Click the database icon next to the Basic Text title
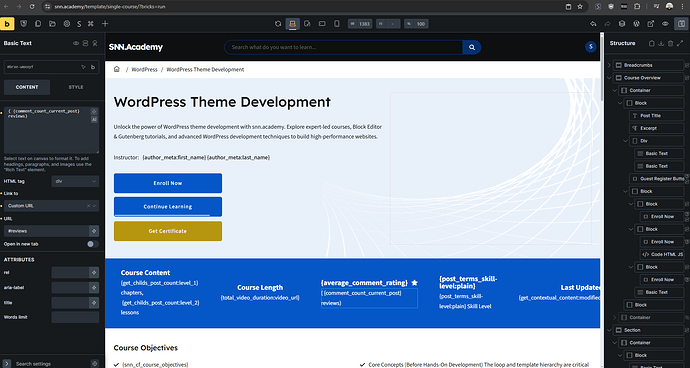This screenshot has width=690, height=368. pyautogui.click(x=85, y=43)
